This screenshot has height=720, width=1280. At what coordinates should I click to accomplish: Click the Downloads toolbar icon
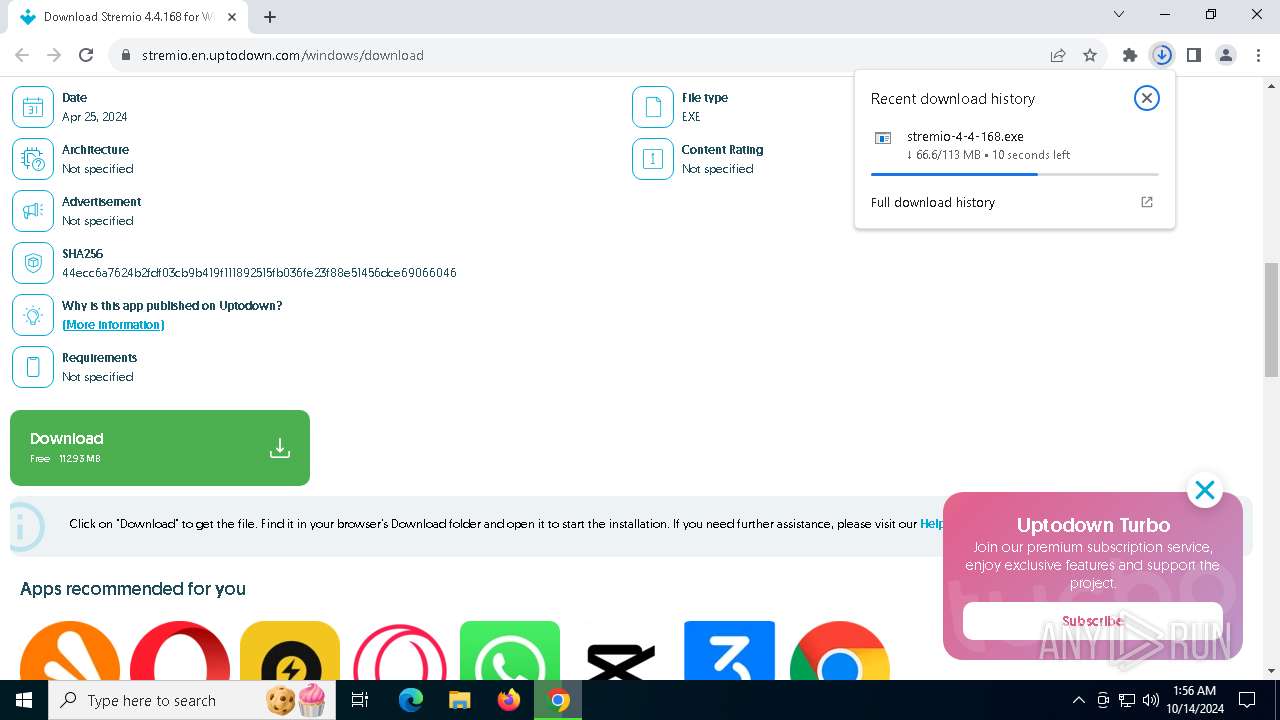[1162, 55]
